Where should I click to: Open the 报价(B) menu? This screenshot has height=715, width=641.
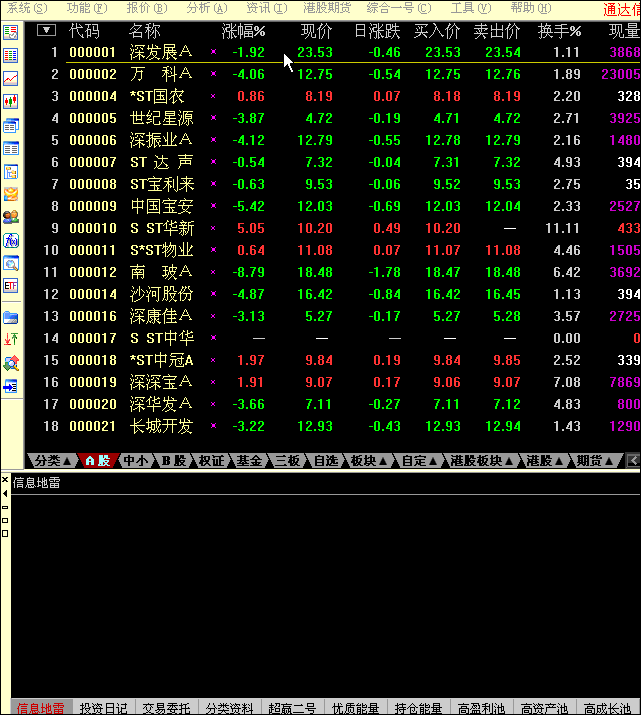click(x=147, y=8)
